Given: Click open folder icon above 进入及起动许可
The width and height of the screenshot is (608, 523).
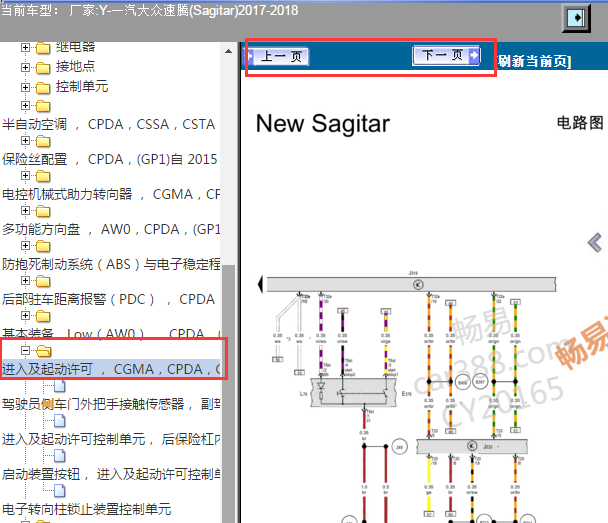Looking at the screenshot, I should [x=43, y=351].
